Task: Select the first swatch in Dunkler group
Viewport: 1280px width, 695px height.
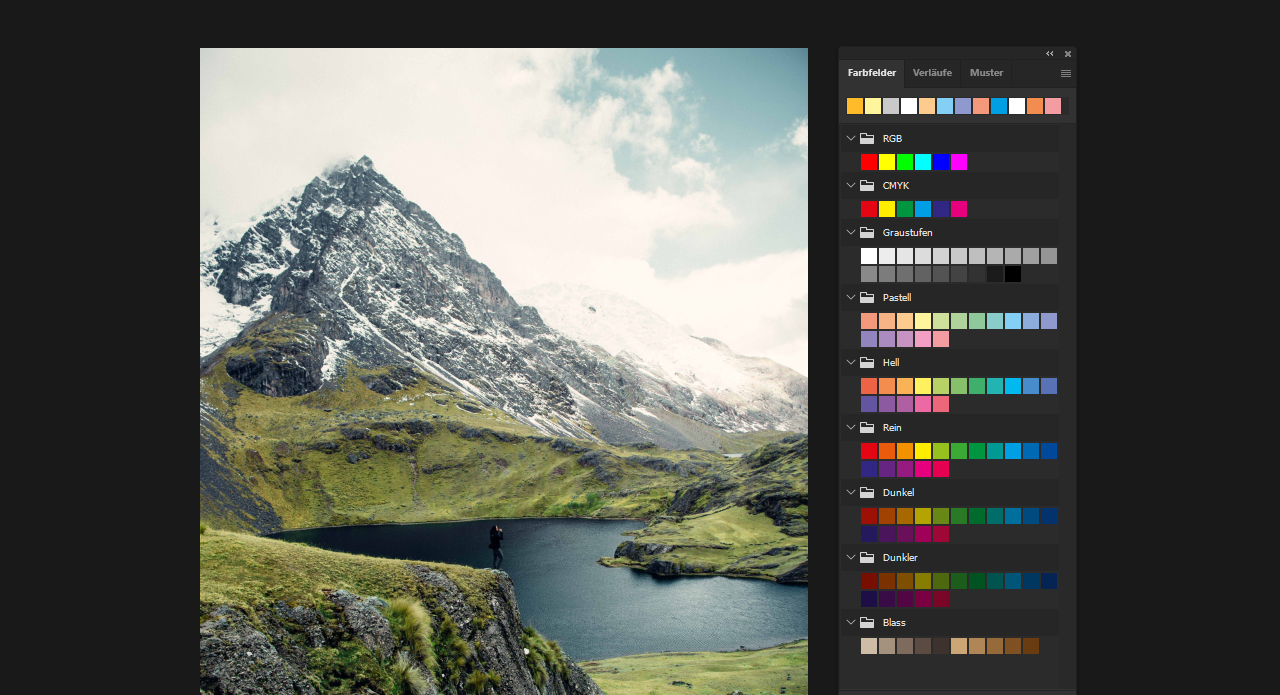Action: [x=869, y=581]
